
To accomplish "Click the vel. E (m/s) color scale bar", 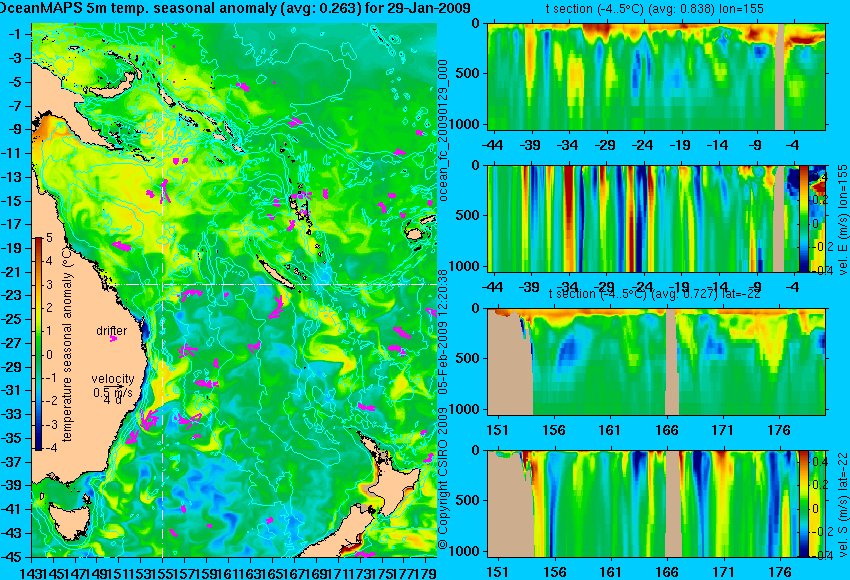I will (803, 218).
